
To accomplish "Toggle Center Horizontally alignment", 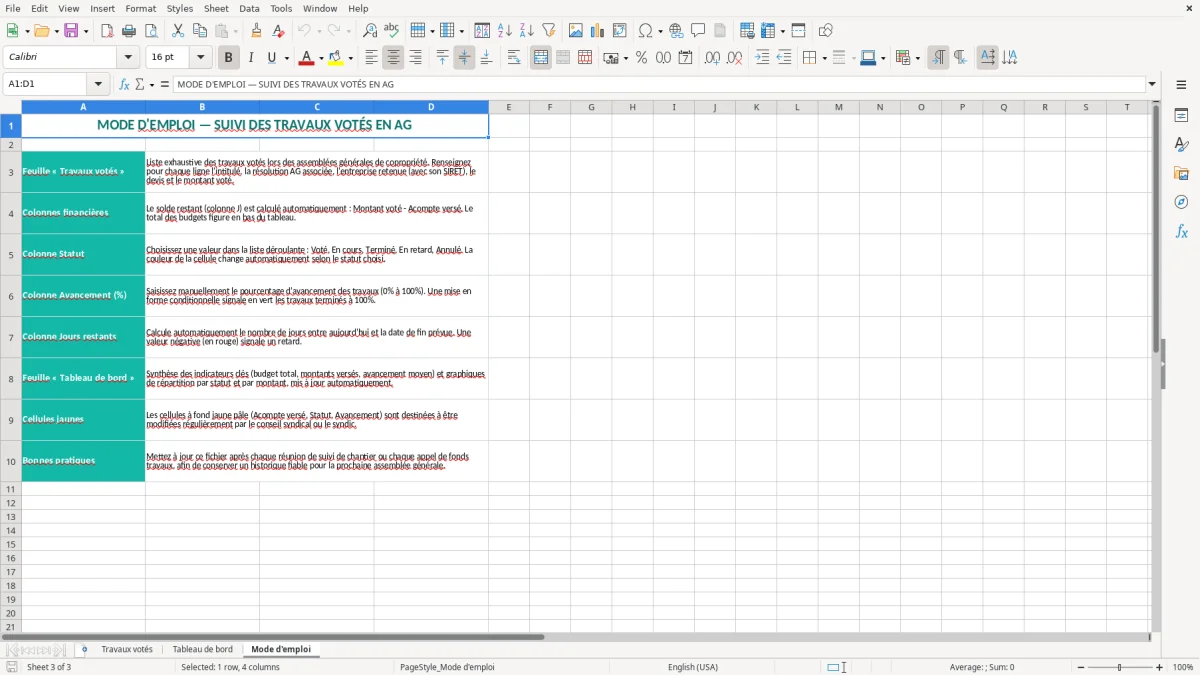I will [x=393, y=58].
